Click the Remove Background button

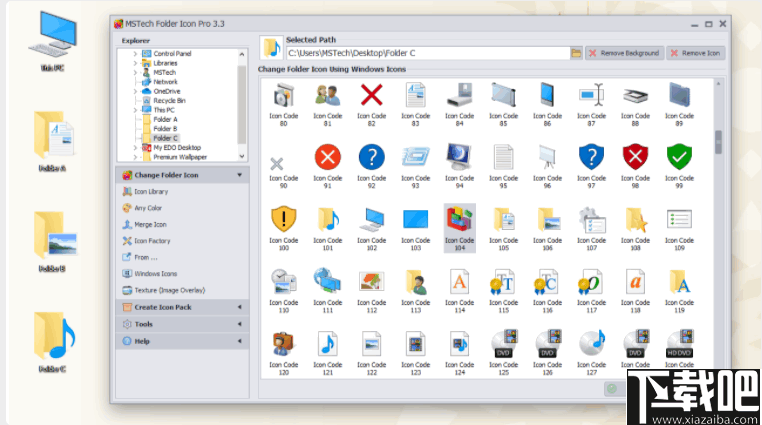pos(624,53)
